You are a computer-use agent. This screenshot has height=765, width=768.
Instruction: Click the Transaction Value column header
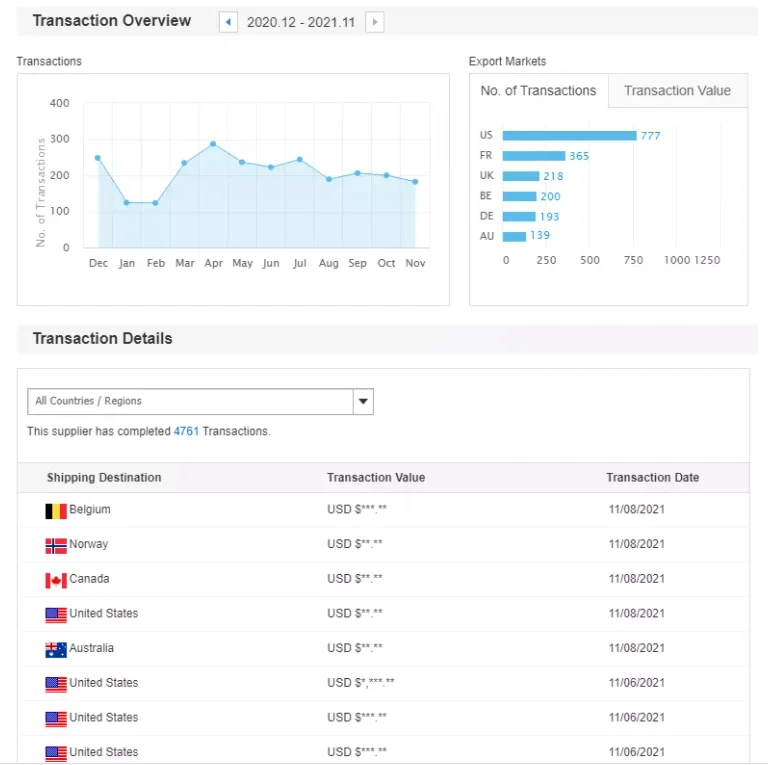click(x=376, y=478)
